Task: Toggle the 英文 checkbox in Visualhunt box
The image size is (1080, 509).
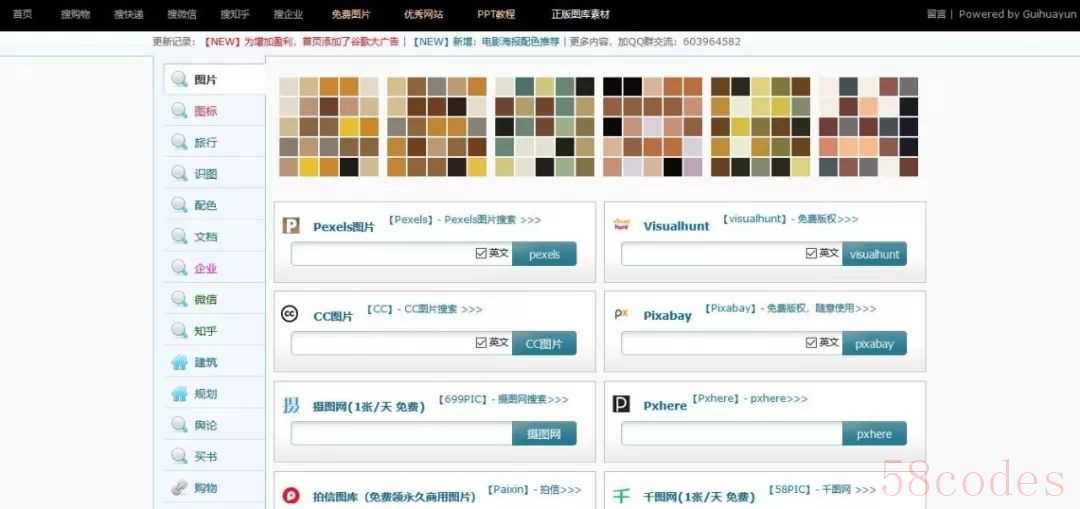Action: [x=811, y=253]
